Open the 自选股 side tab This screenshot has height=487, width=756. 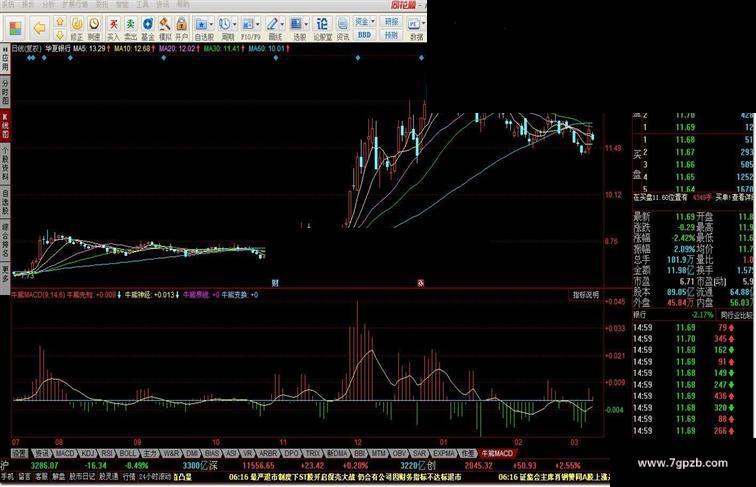(5, 202)
